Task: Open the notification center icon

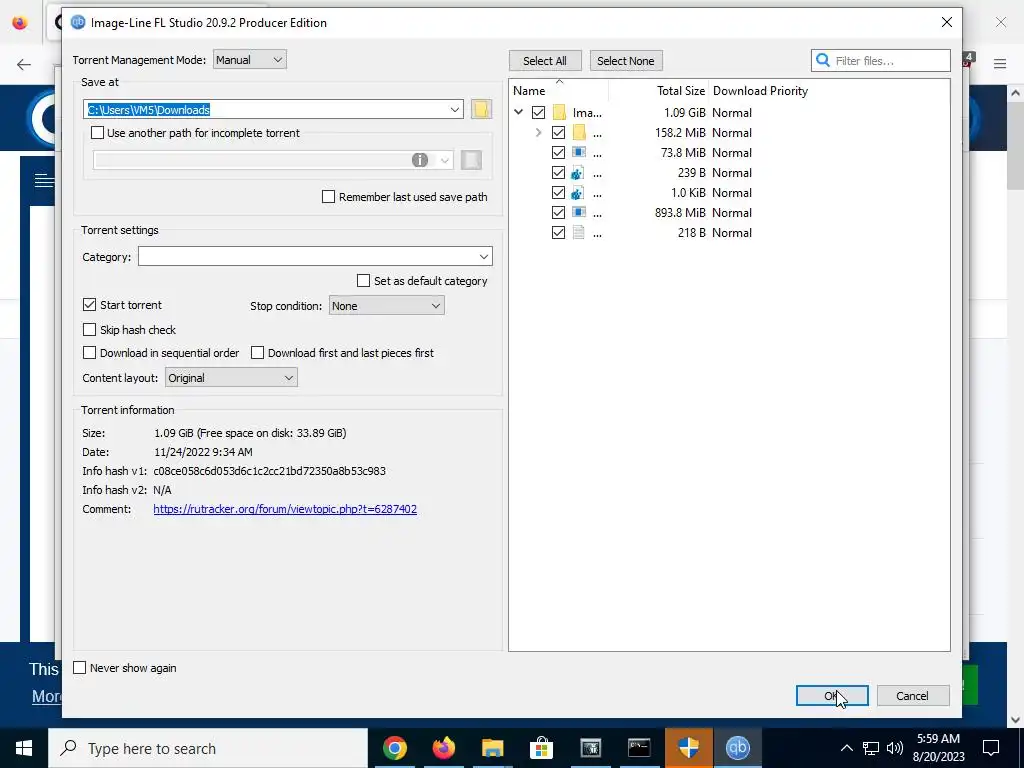Action: (991, 748)
